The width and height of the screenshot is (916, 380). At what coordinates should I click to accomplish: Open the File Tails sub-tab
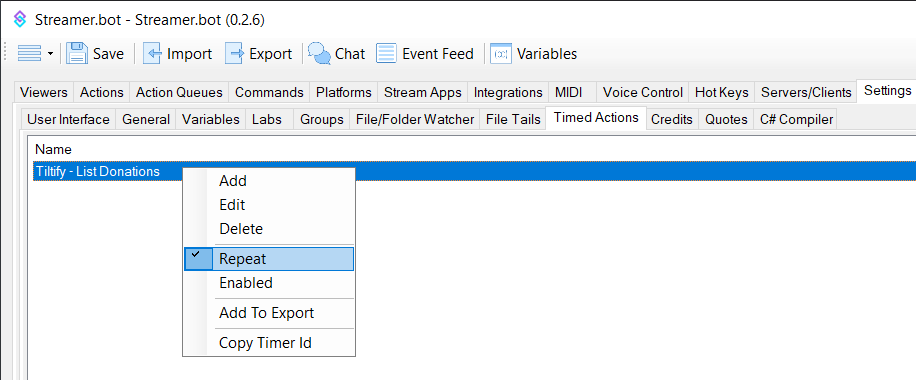[x=513, y=119]
